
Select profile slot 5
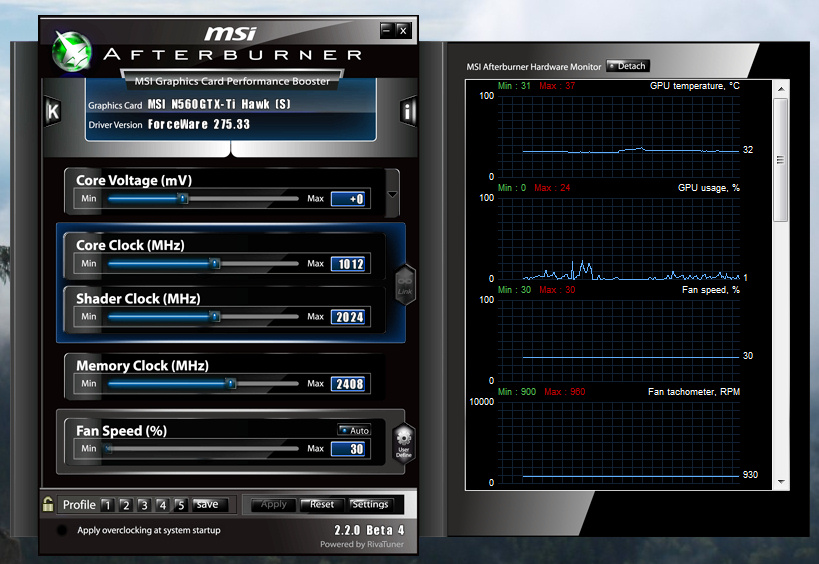coord(180,505)
